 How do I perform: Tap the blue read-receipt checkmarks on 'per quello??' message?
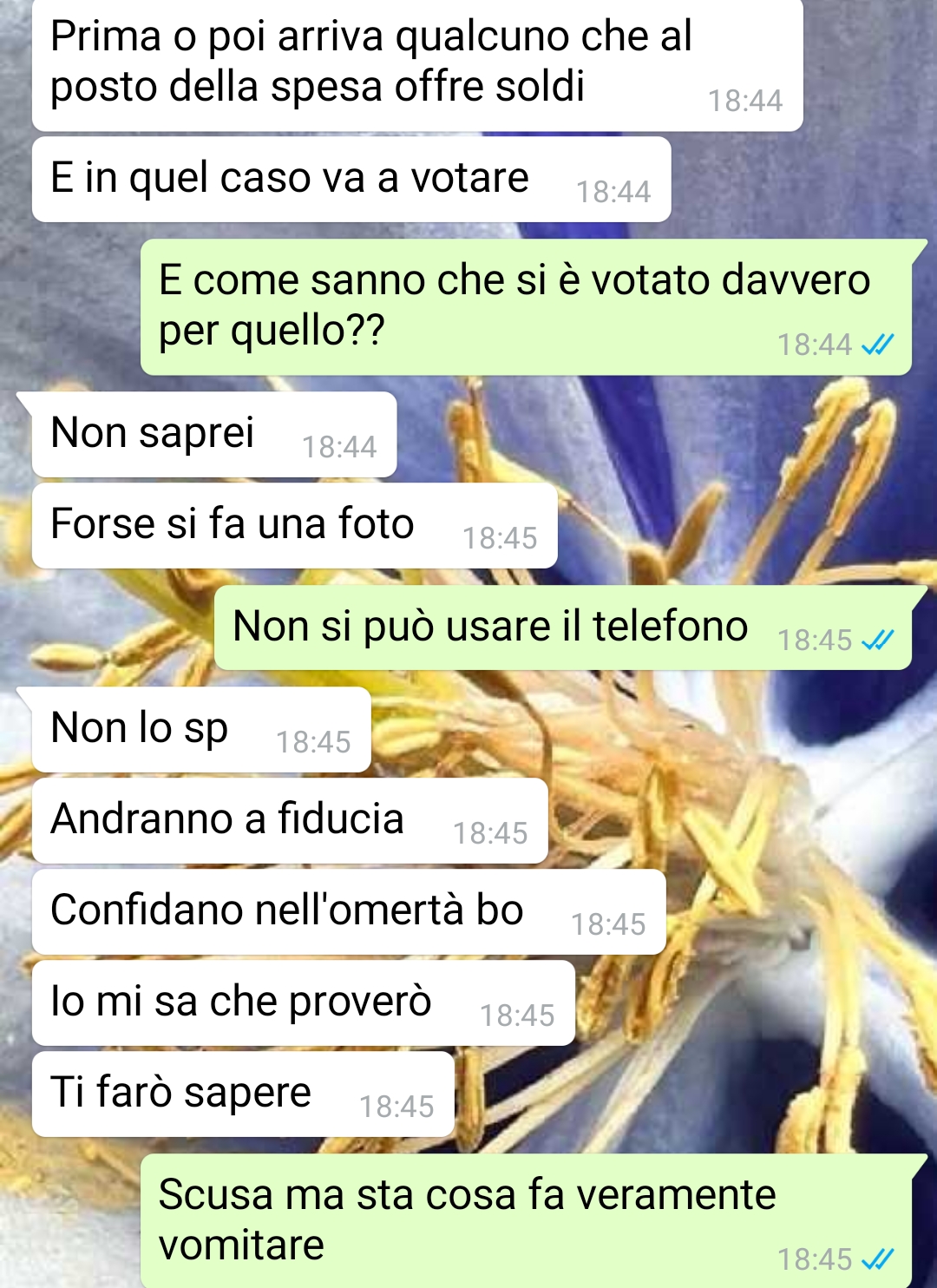(877, 345)
